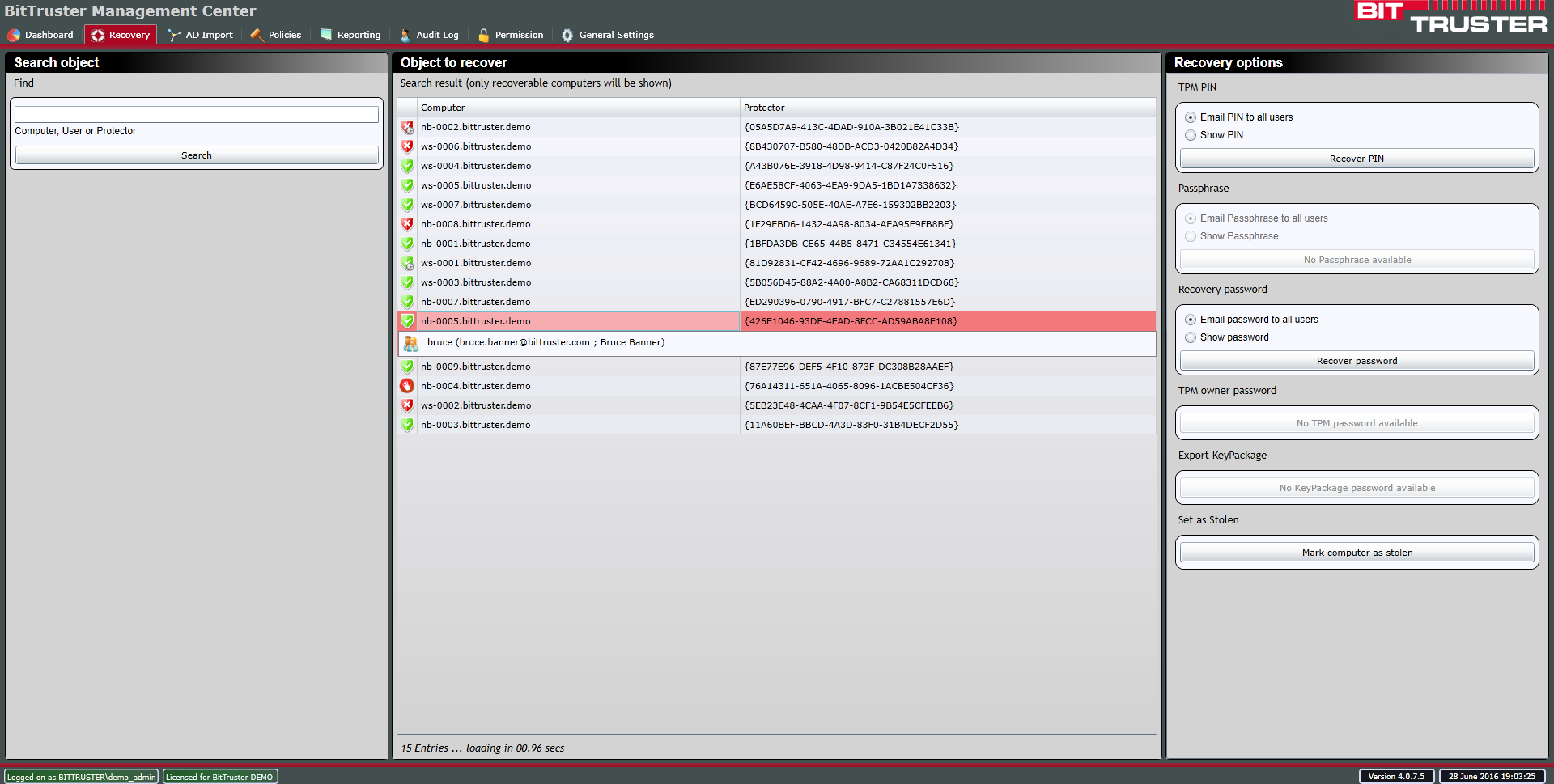The height and width of the screenshot is (784, 1554).
Task: Select Show PIN radio option
Action: pyautogui.click(x=1191, y=135)
